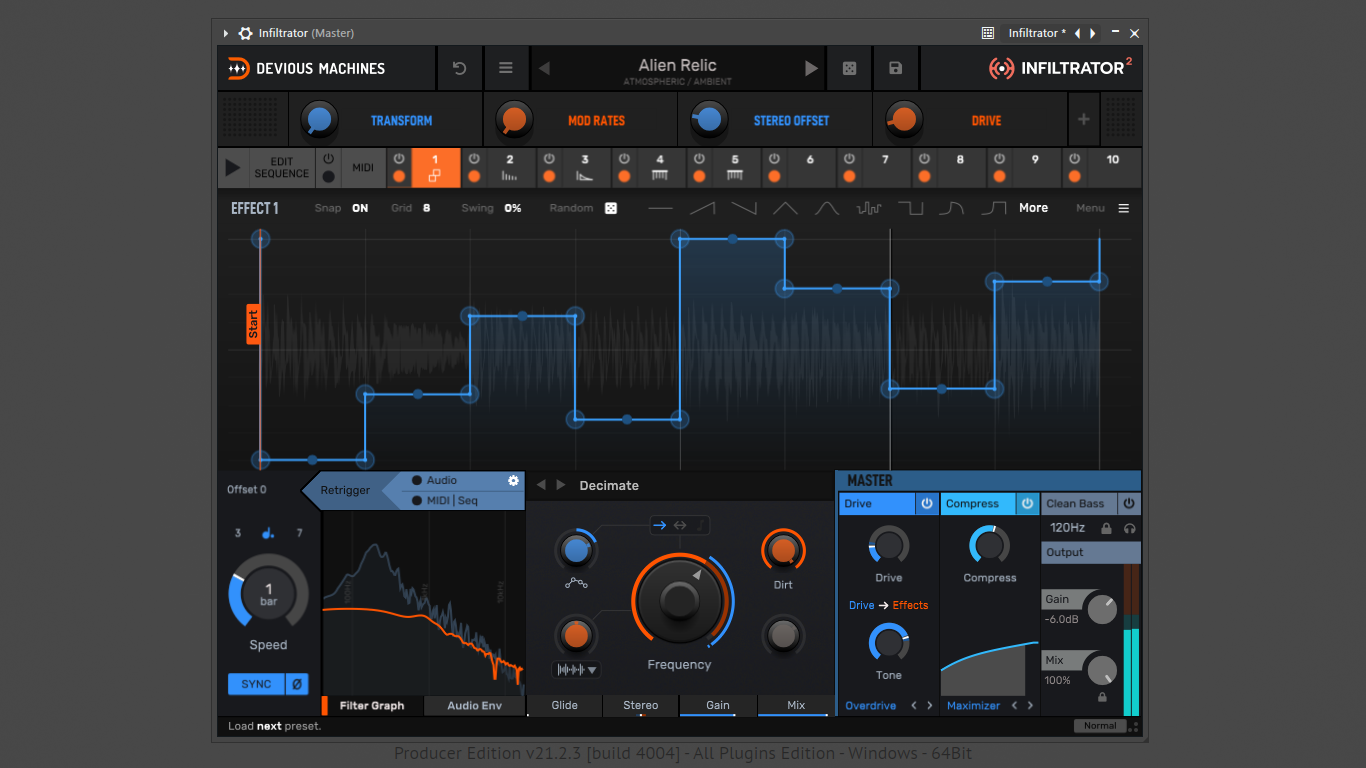
Task: Select the MIDI | Seq retrigger option
Action: 445,500
